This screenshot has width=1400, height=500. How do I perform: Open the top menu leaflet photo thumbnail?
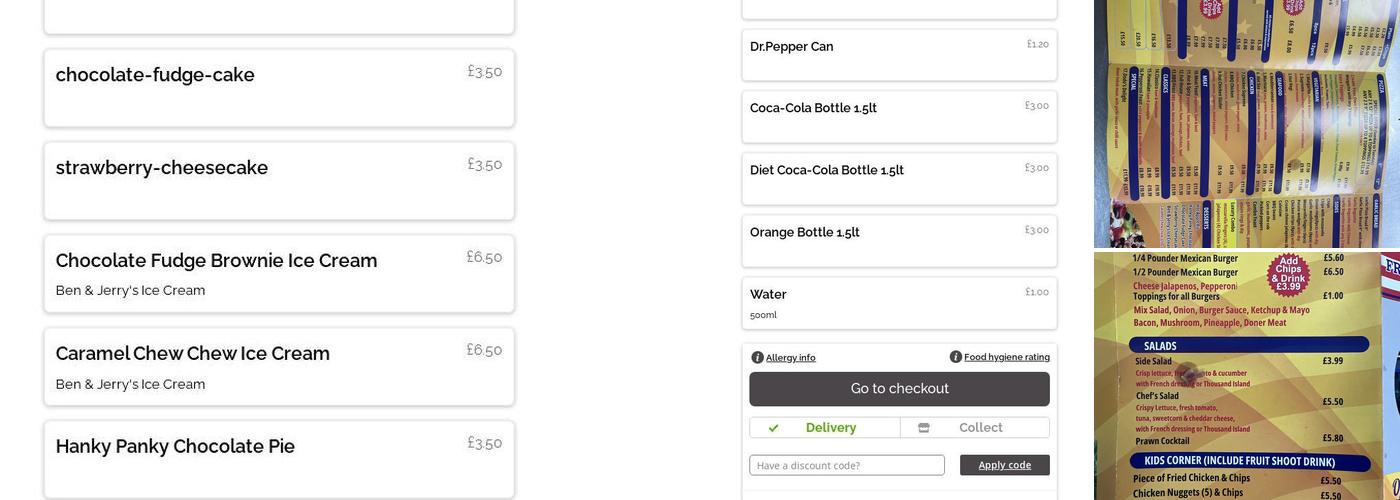pos(1246,123)
